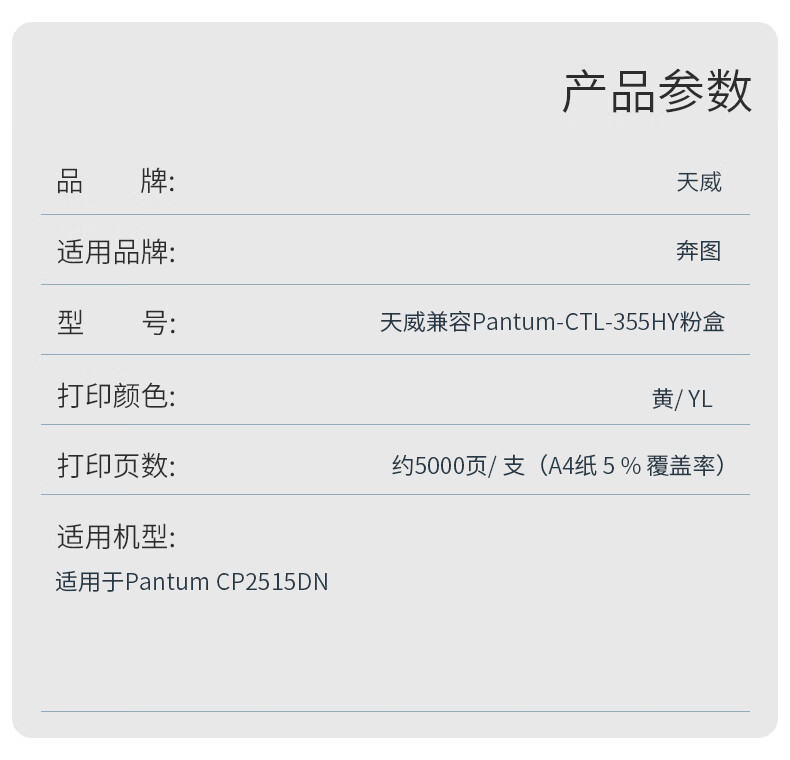Screen dimensions: 790x760
Task: Select the 适用机型 field label
Action: pyautogui.click(x=115, y=537)
